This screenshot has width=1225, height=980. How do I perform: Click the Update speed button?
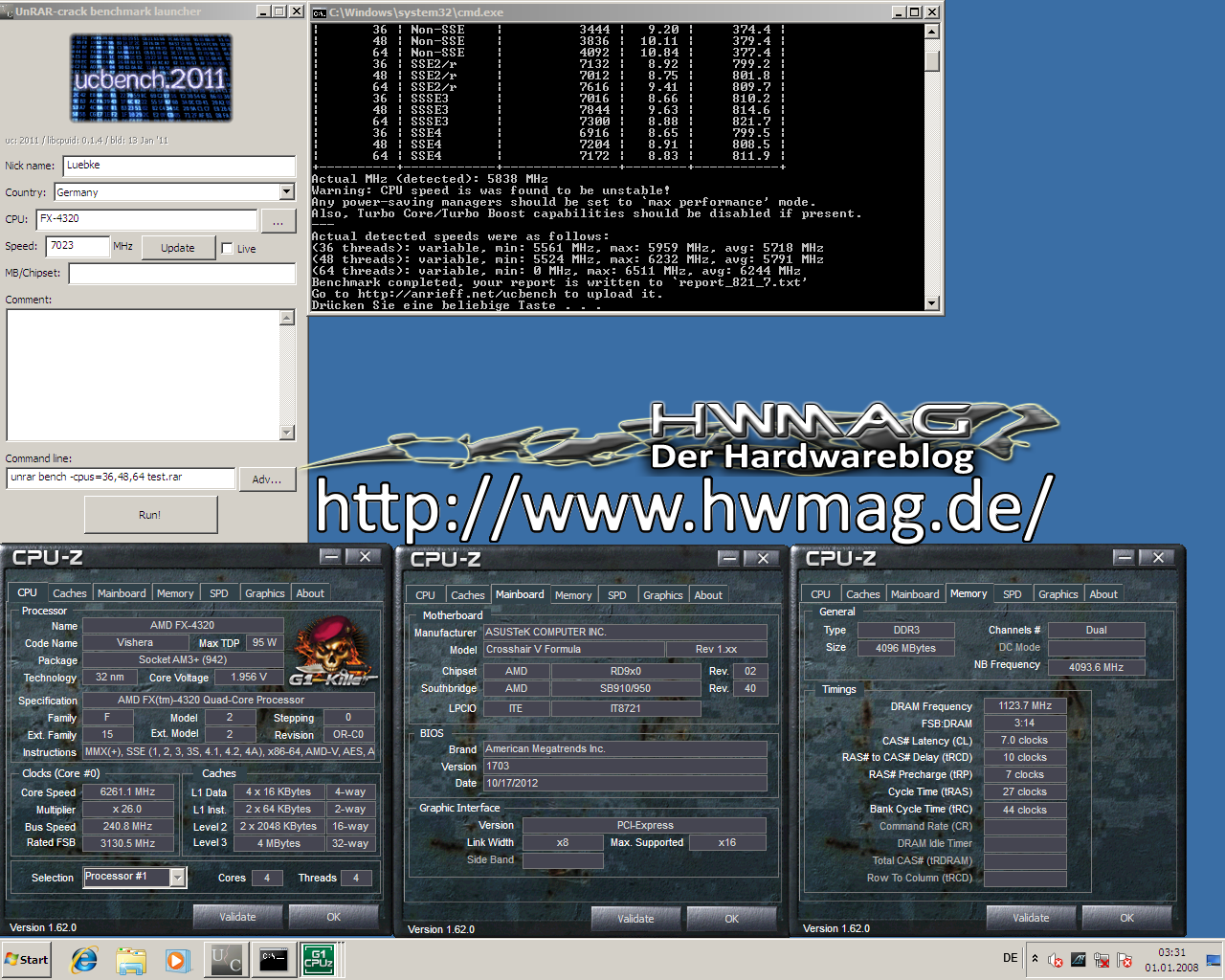[177, 248]
